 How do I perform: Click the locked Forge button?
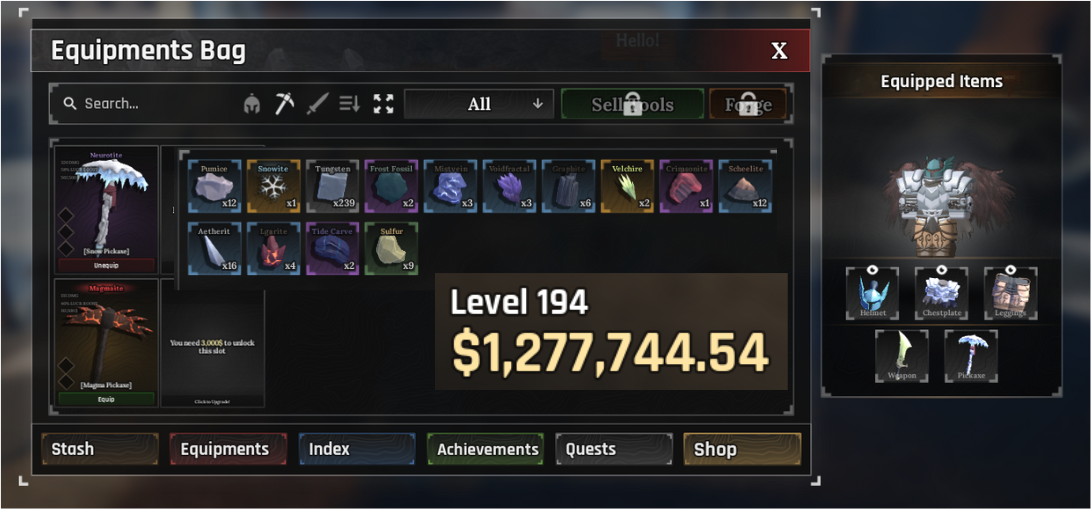pyautogui.click(x=748, y=104)
